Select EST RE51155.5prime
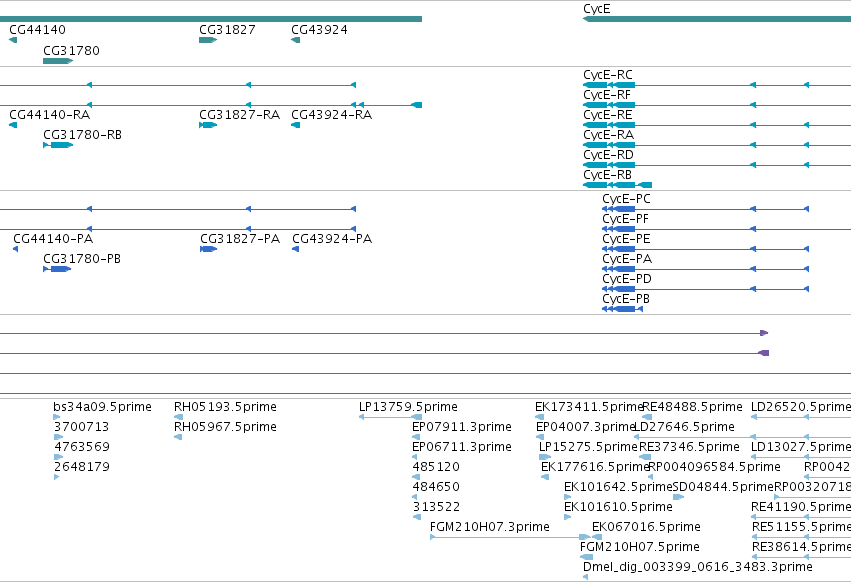851x582 pixels. 801,527
